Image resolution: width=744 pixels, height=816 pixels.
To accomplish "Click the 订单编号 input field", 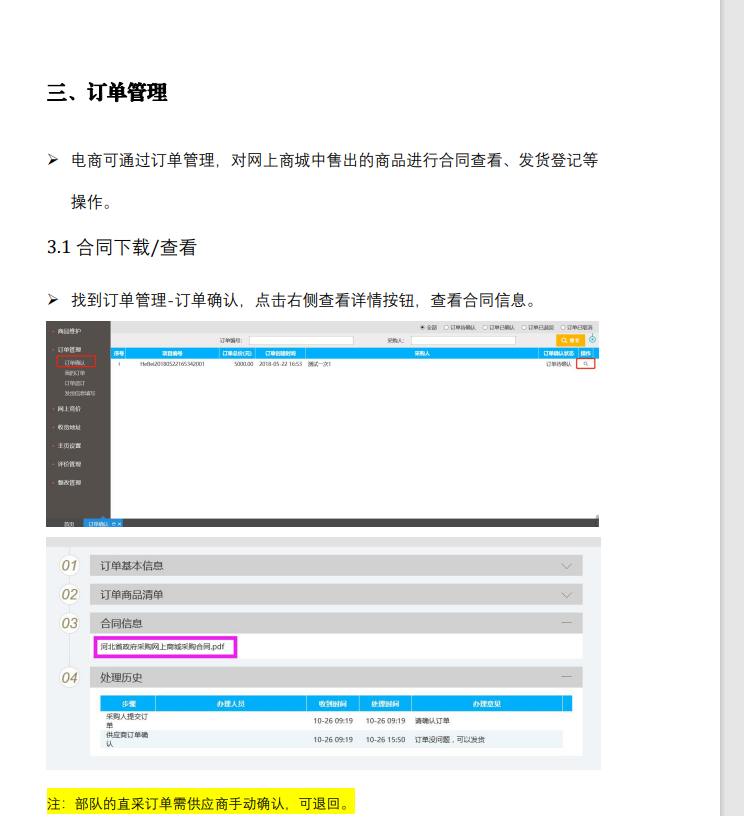I will tap(299, 340).
